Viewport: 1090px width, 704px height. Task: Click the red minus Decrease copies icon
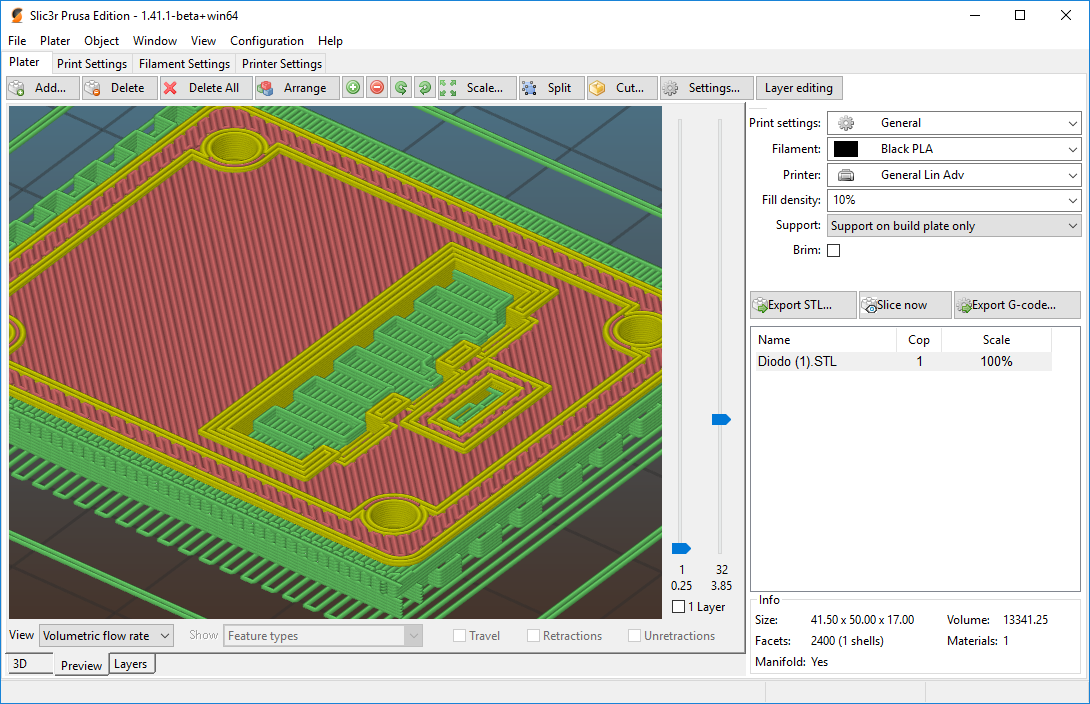pos(377,88)
